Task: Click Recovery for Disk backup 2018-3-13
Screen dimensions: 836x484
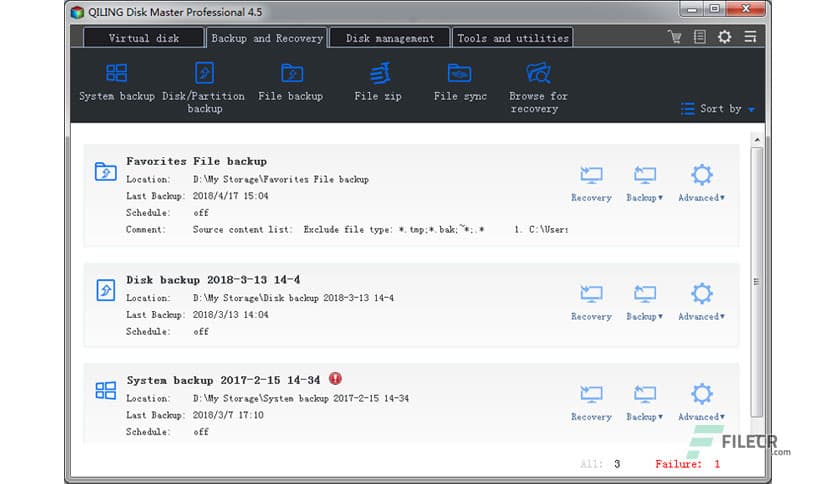Action: coord(591,303)
